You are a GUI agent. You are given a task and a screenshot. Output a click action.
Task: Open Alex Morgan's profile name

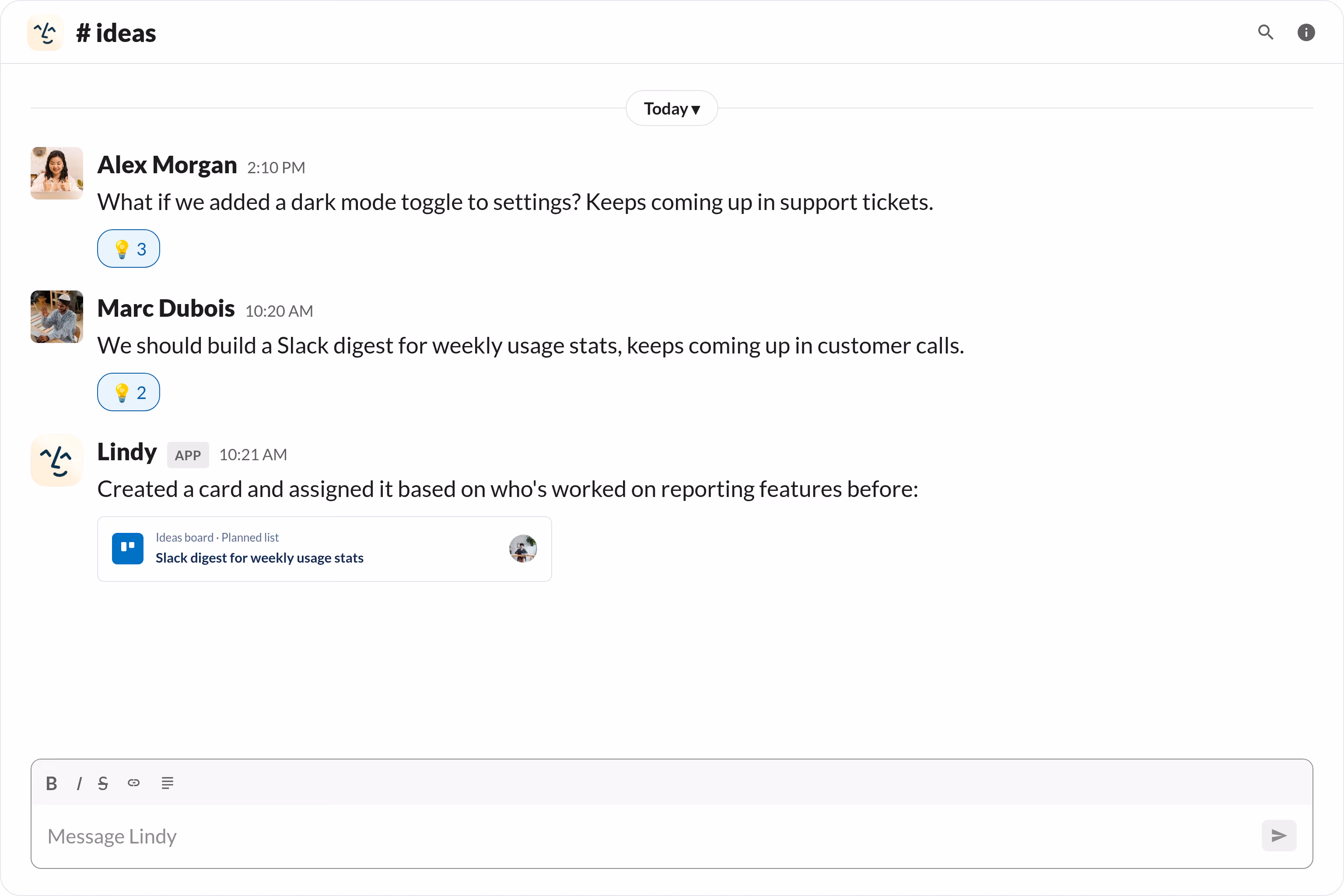coord(167,164)
